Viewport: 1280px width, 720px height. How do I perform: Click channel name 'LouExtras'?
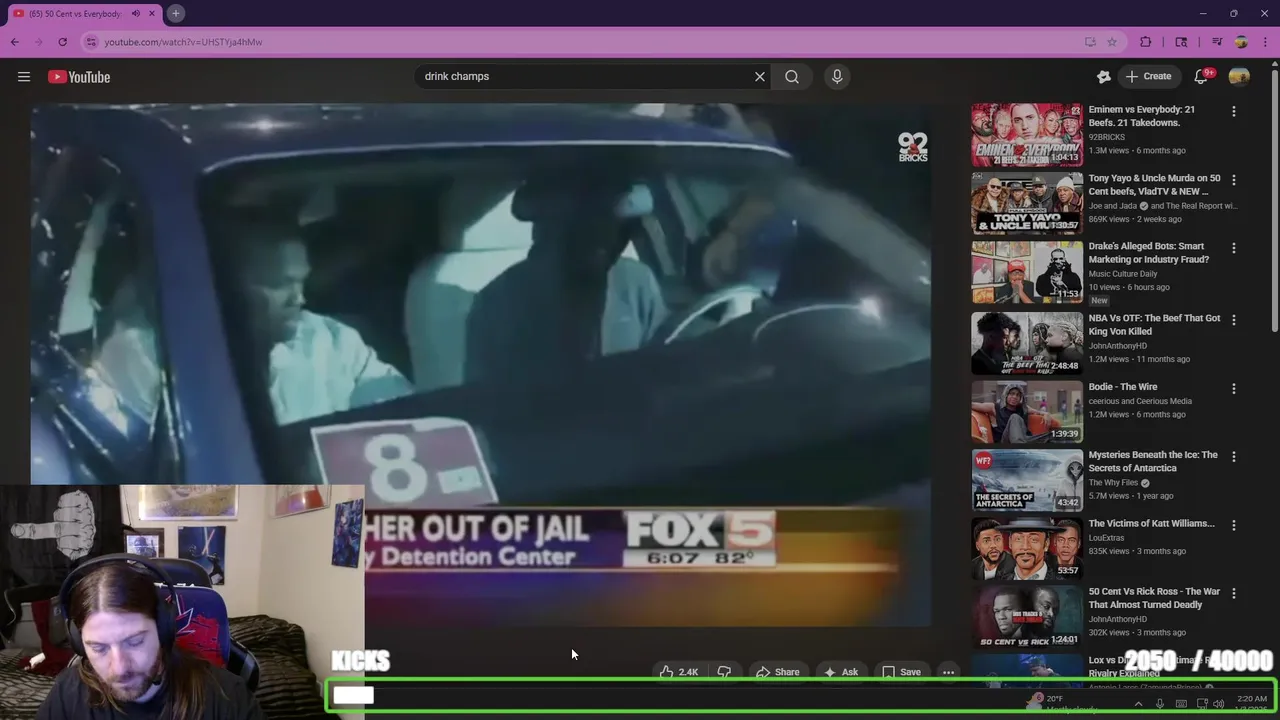point(1108,537)
